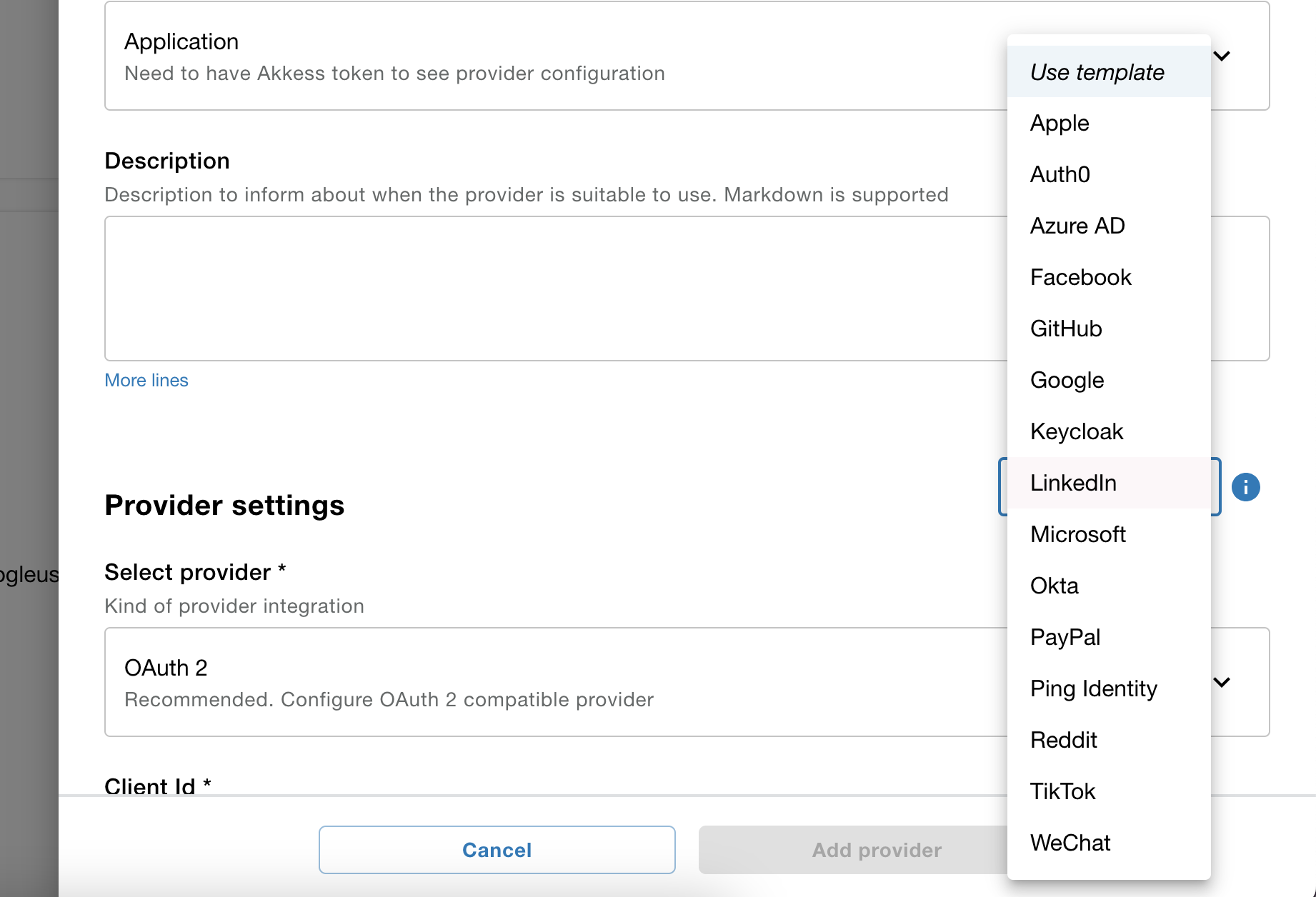Select Okta from the dropdown list
Screen dimensions: 1316x897
[1055, 586]
